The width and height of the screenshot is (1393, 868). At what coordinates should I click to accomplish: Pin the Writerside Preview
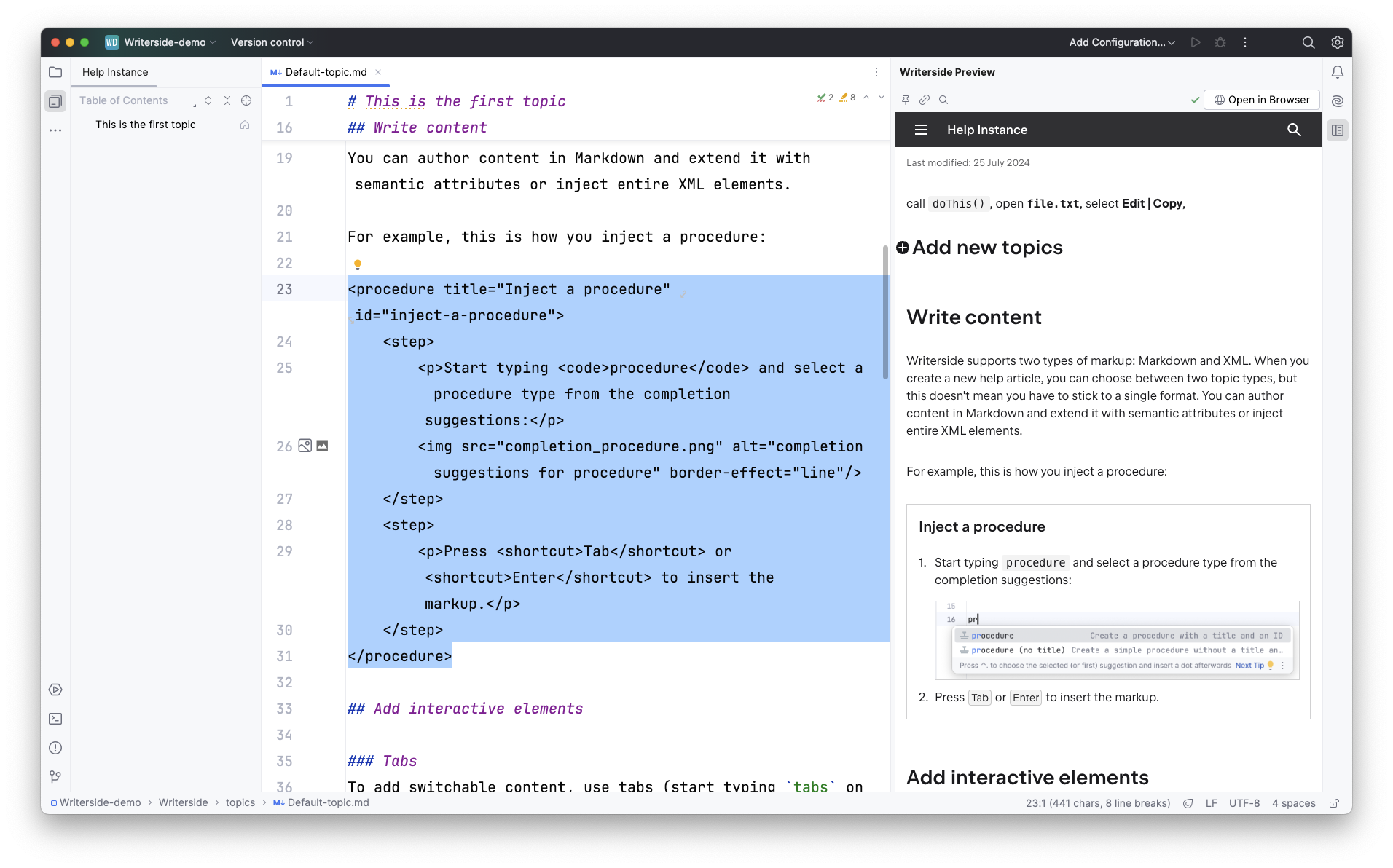(x=905, y=100)
